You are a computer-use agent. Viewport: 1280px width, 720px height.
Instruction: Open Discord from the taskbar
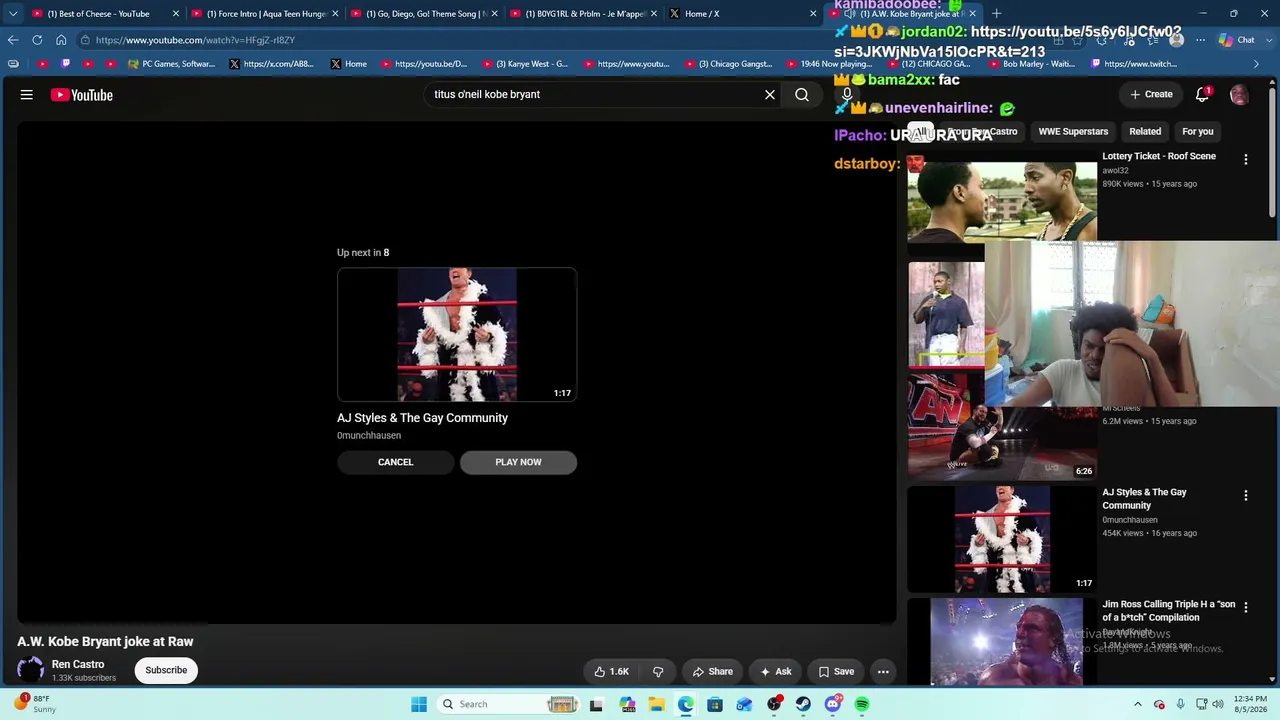(833, 704)
